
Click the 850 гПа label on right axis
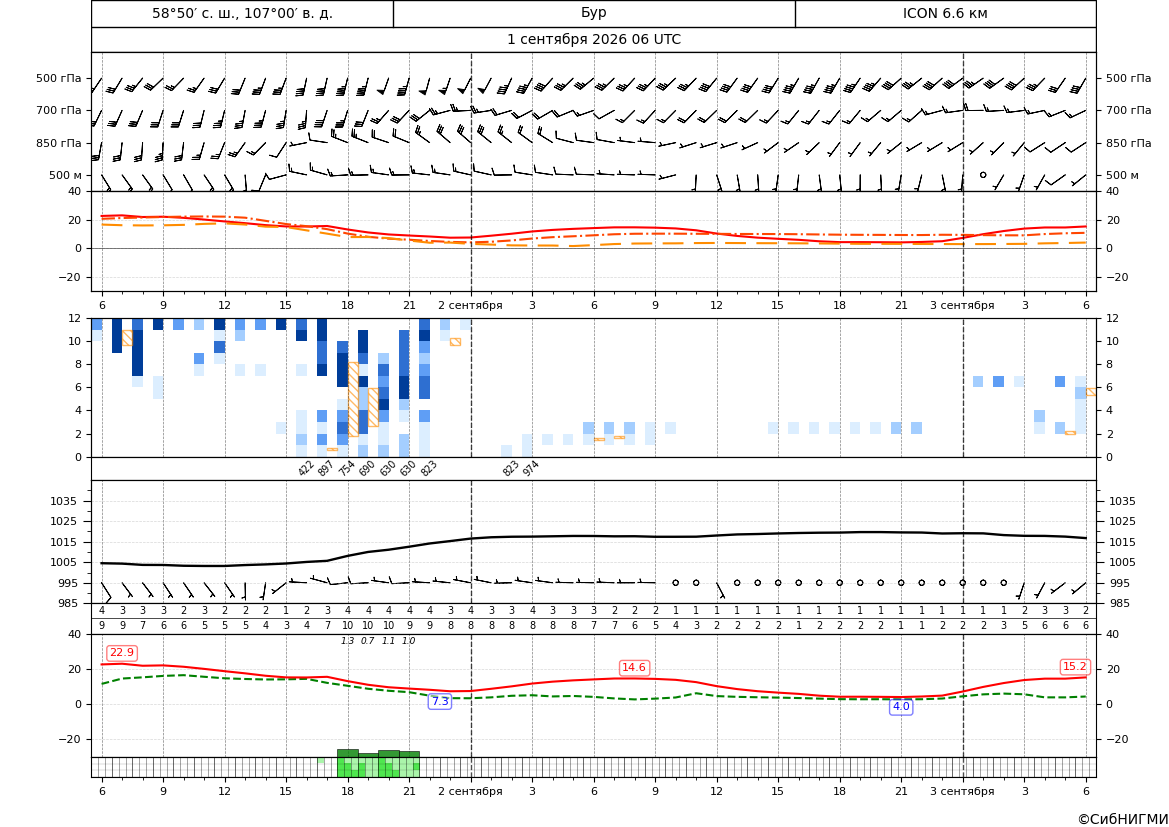pyautogui.click(x=1128, y=143)
